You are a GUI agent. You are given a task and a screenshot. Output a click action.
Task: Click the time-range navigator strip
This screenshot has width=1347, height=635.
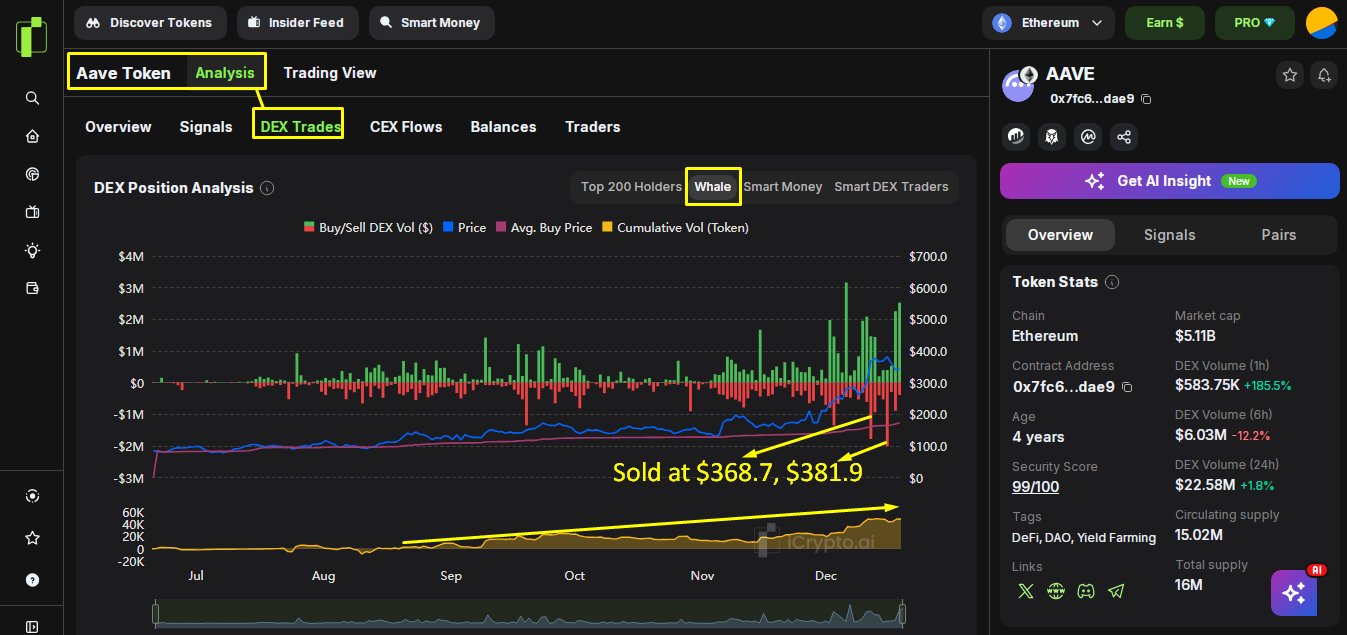[x=529, y=613]
